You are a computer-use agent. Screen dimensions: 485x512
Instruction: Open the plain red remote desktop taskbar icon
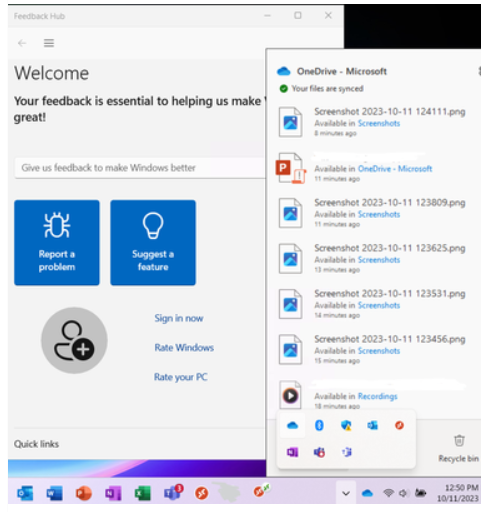[202, 493]
